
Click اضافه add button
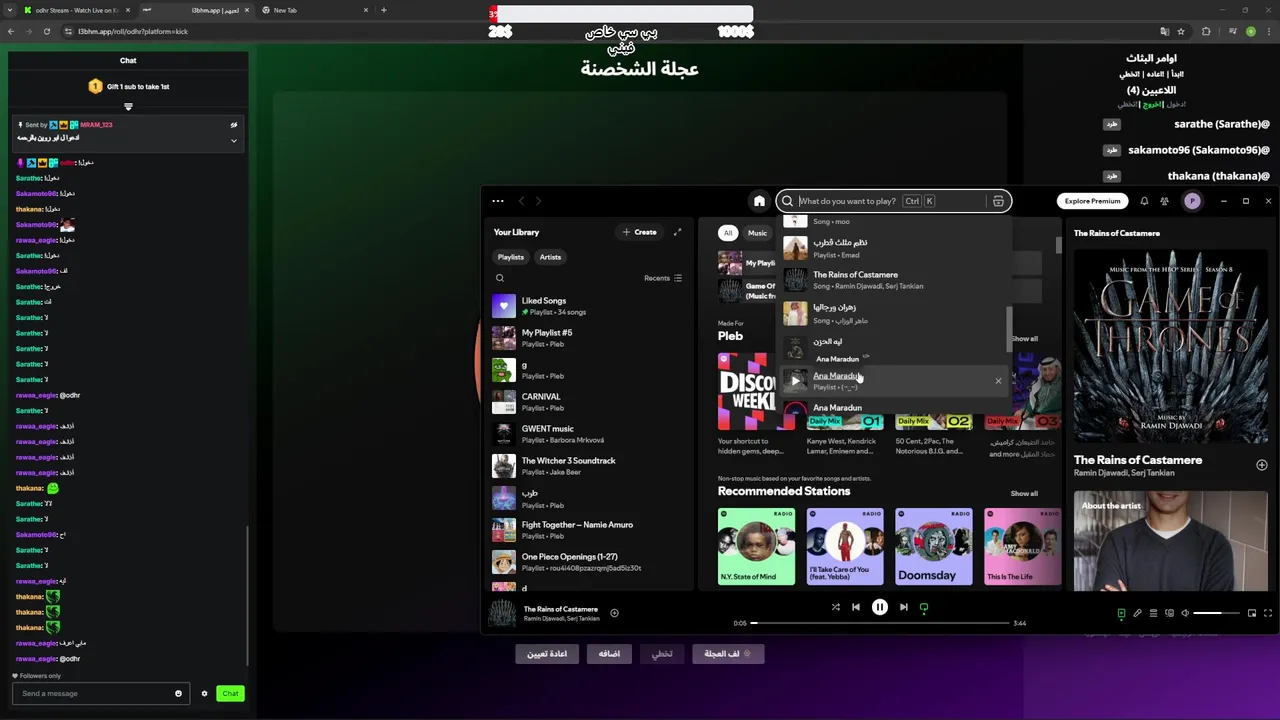[609, 654]
